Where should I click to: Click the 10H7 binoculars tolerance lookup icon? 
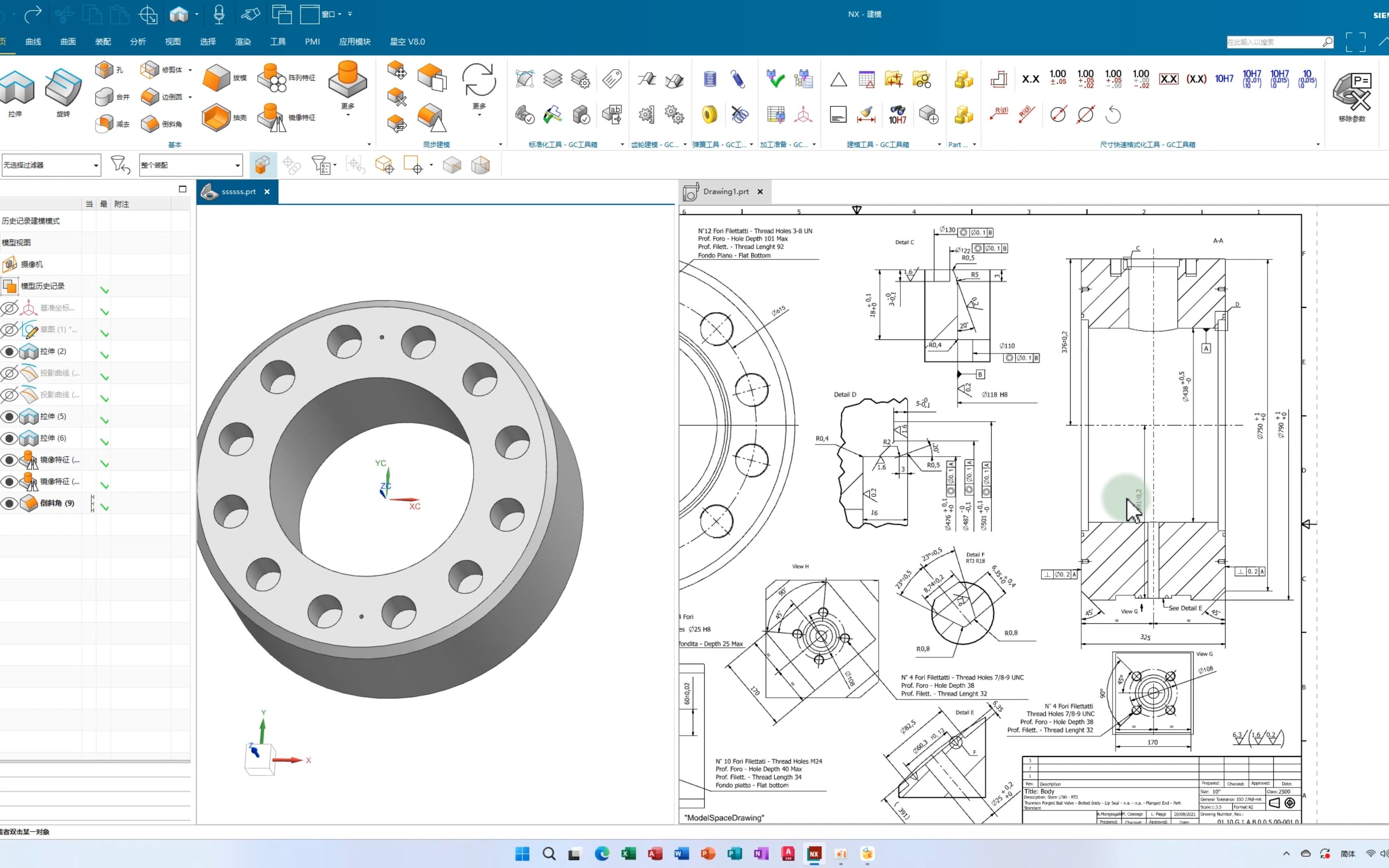coord(897,114)
